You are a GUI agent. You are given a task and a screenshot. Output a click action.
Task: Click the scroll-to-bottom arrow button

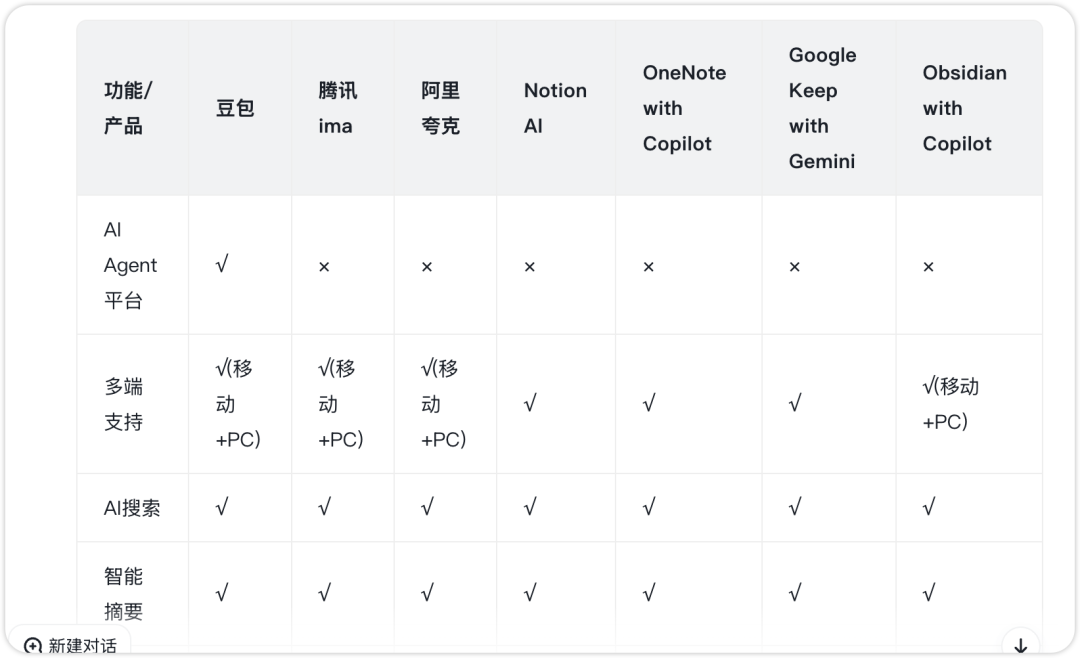point(1020,645)
